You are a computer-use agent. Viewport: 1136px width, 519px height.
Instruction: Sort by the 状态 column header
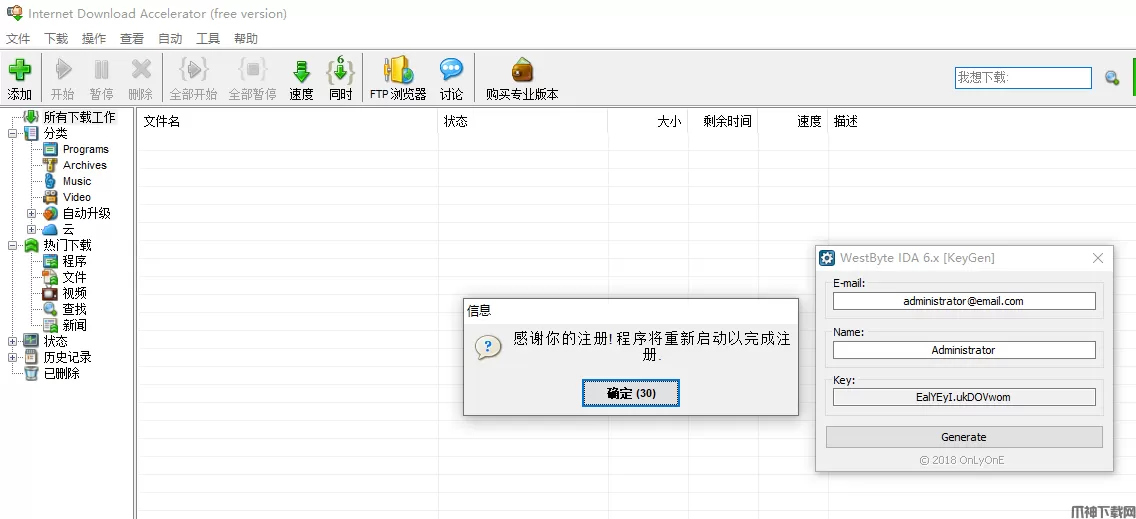pos(523,122)
